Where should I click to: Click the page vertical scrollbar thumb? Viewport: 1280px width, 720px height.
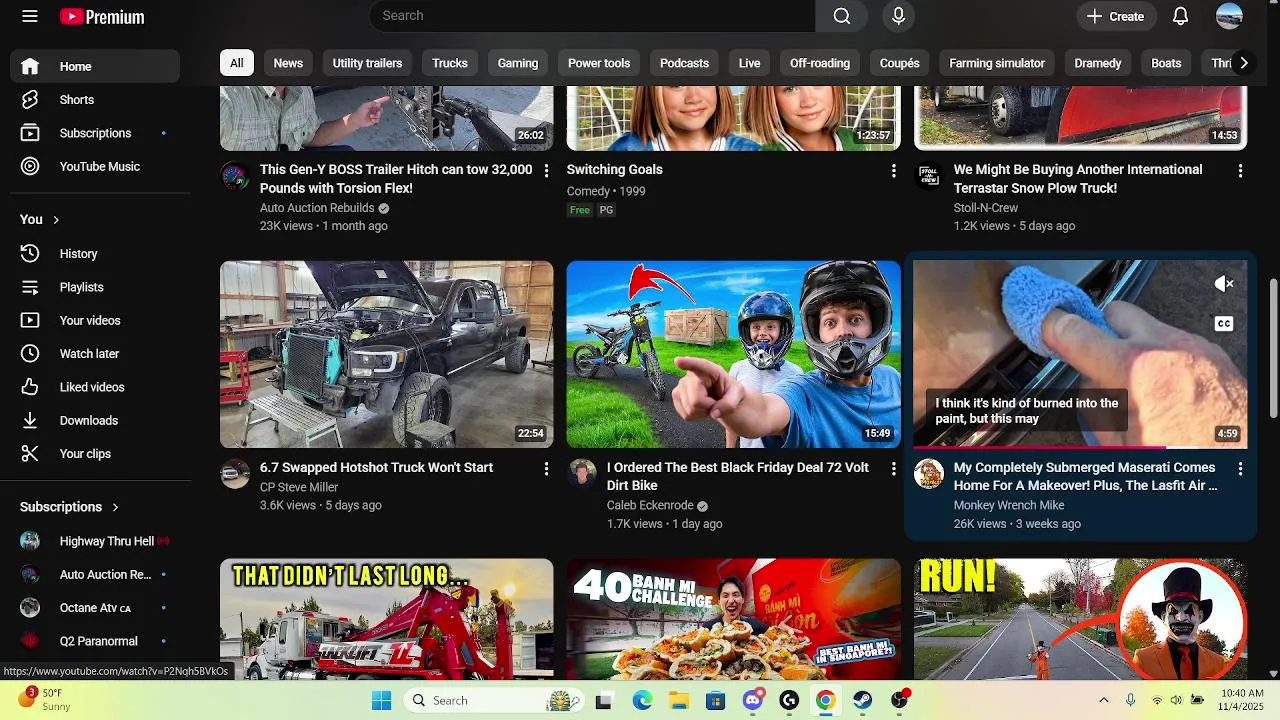[1273, 348]
